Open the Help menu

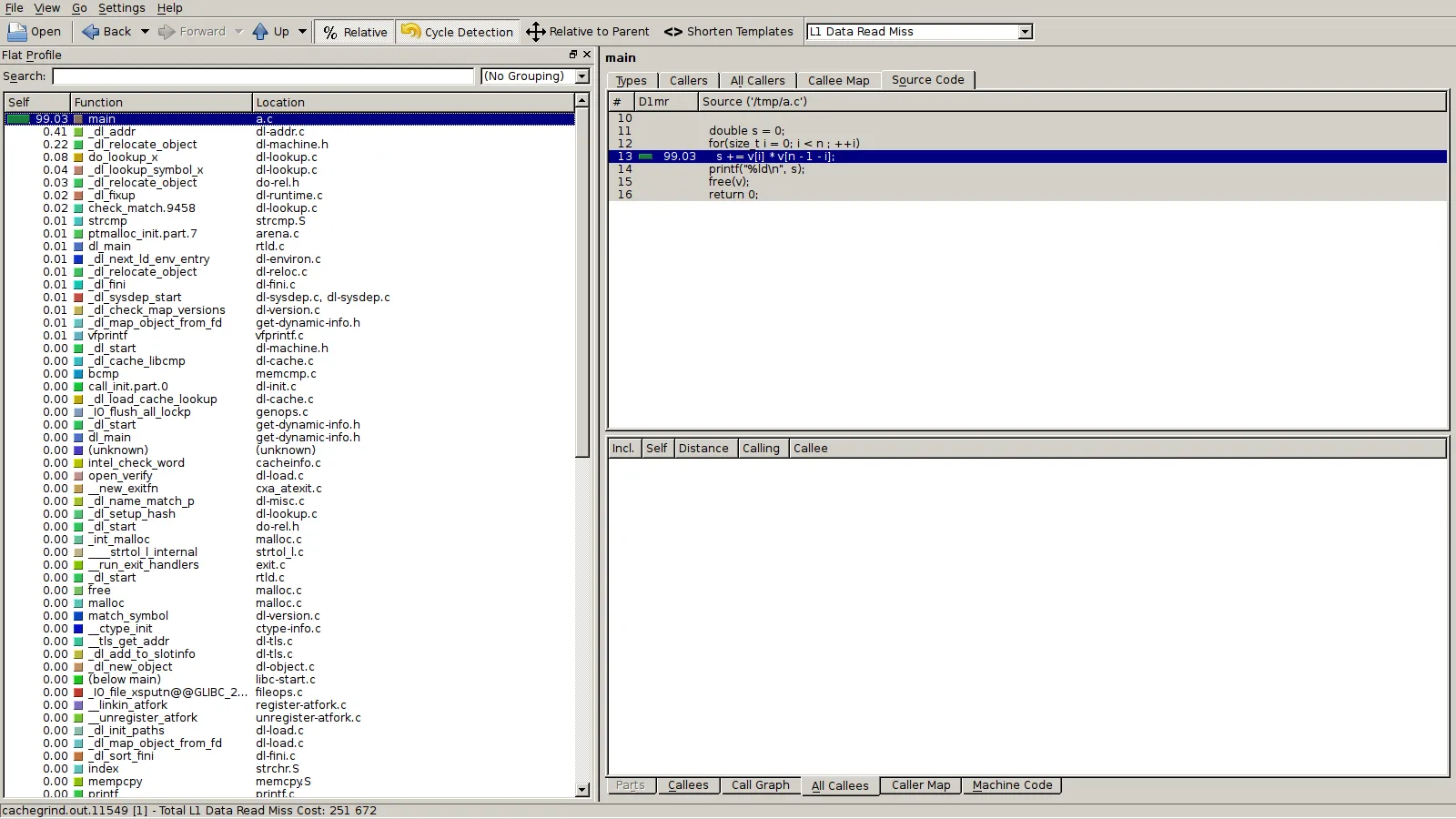pyautogui.click(x=170, y=8)
